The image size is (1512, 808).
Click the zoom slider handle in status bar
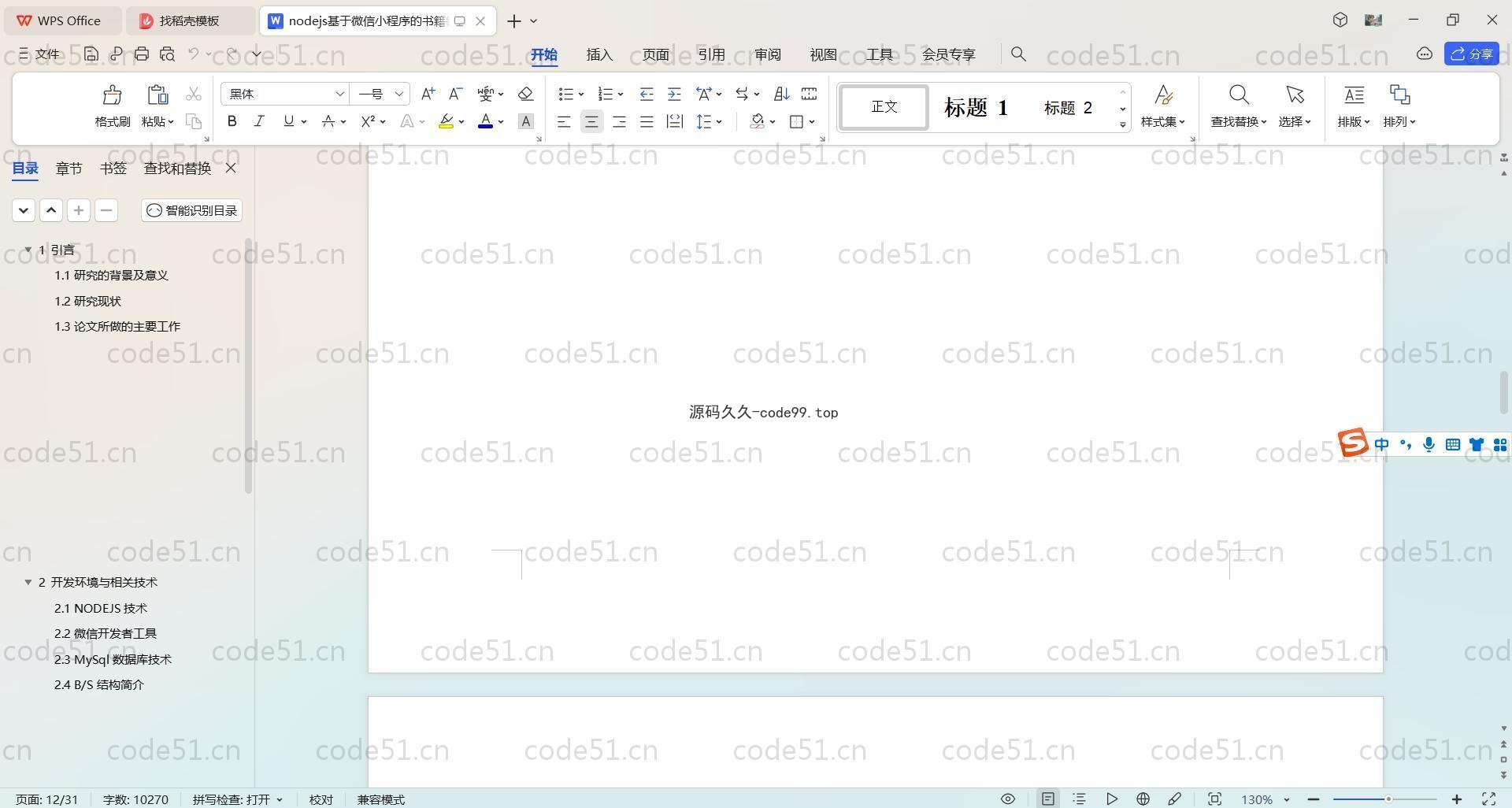pos(1388,799)
